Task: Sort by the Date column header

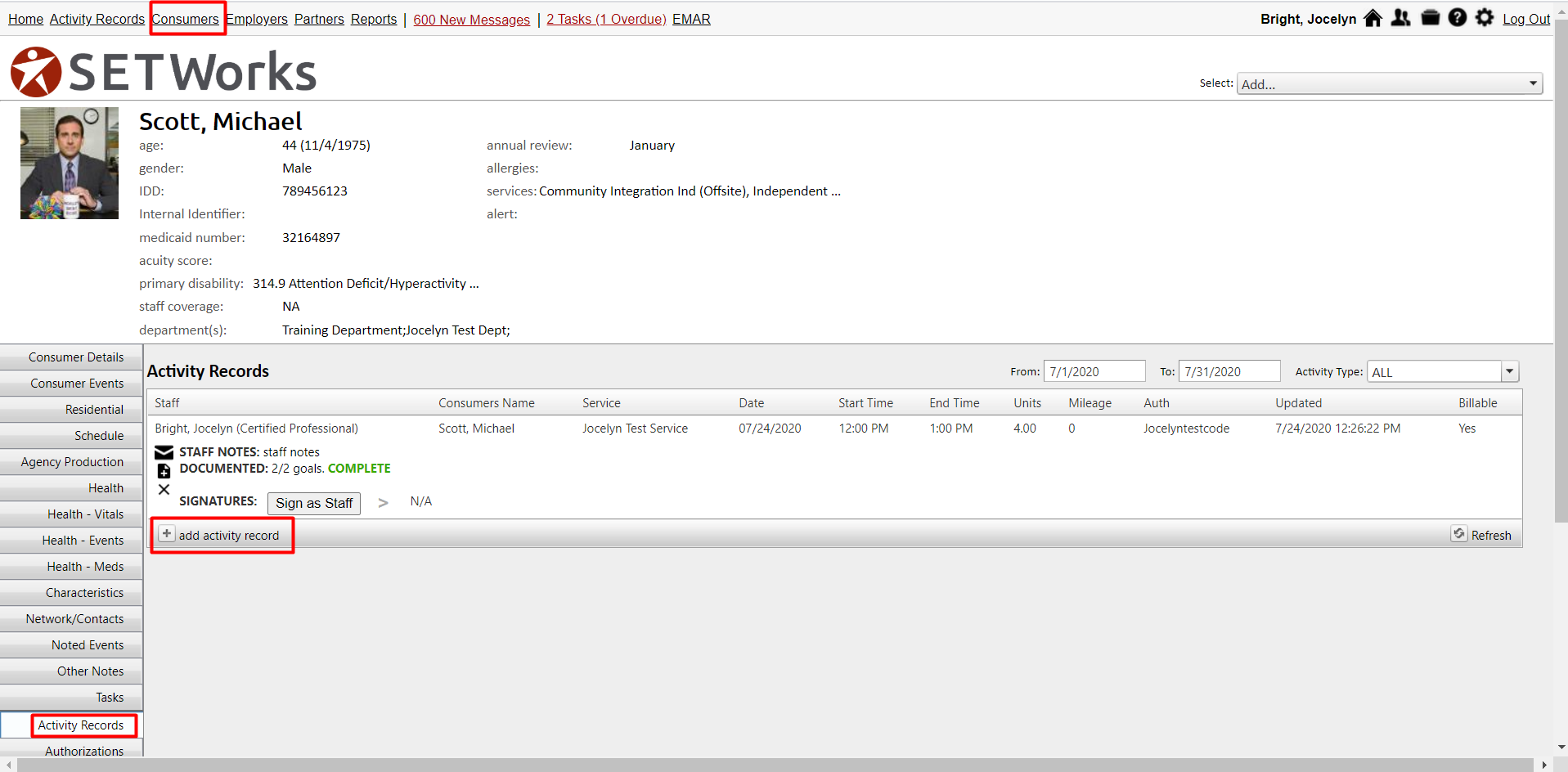Action: pos(752,403)
